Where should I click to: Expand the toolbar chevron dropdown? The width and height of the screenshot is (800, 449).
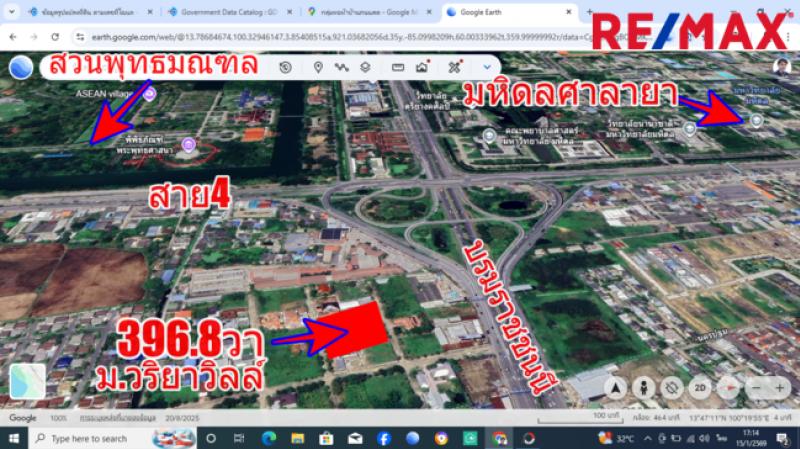(x=487, y=67)
